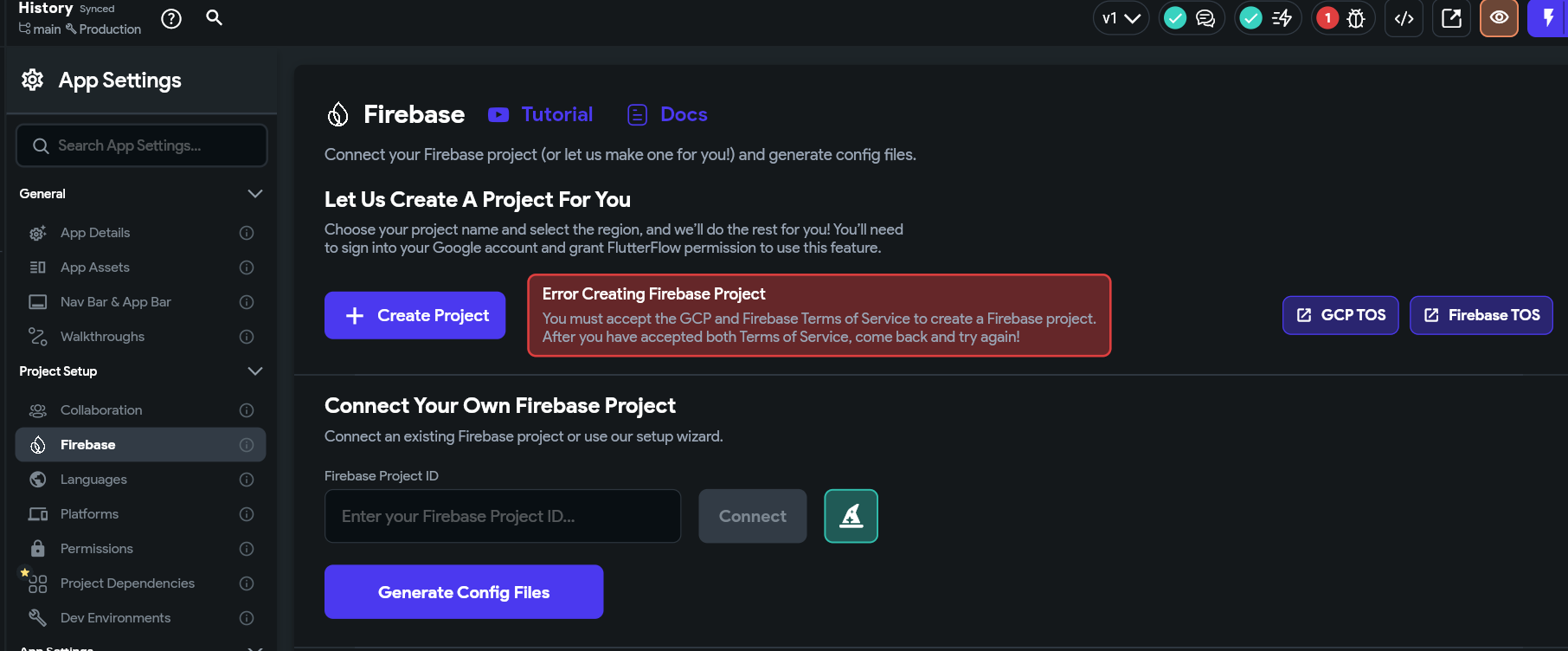Select Firebase in the sidebar
Image resolution: width=1568 pixels, height=651 pixels.
(140, 445)
